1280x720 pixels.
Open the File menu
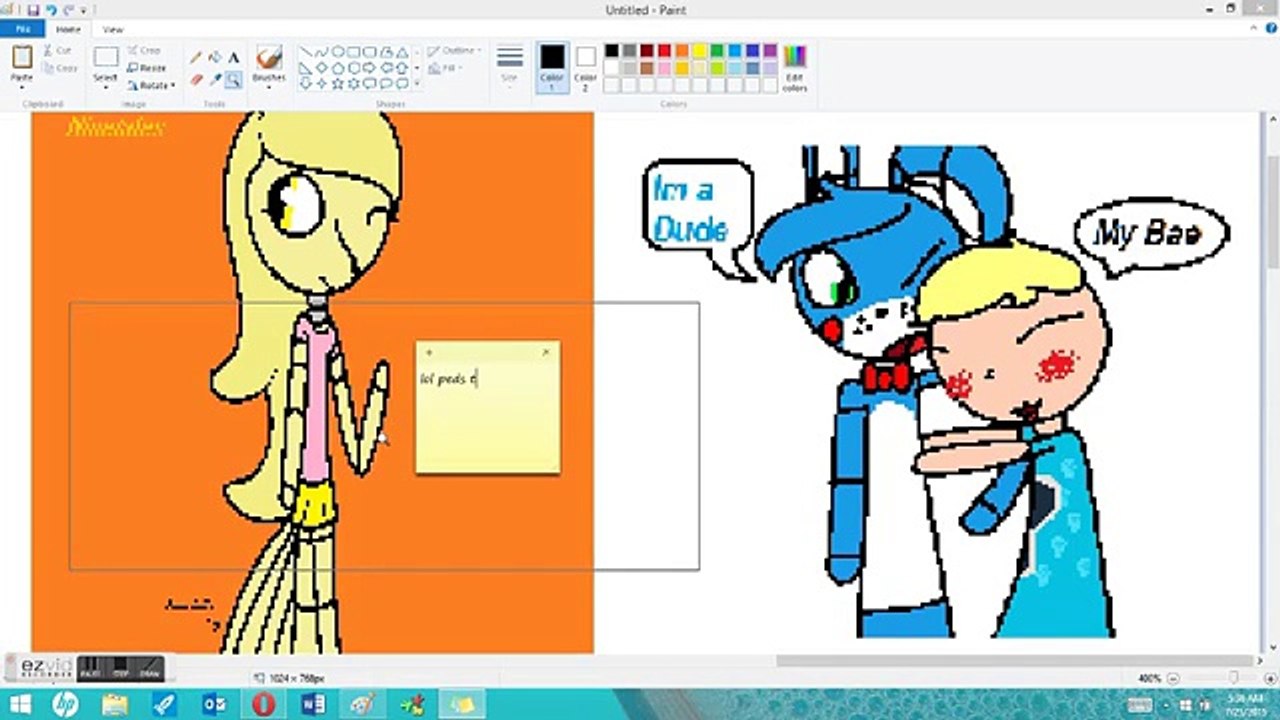coord(23,30)
